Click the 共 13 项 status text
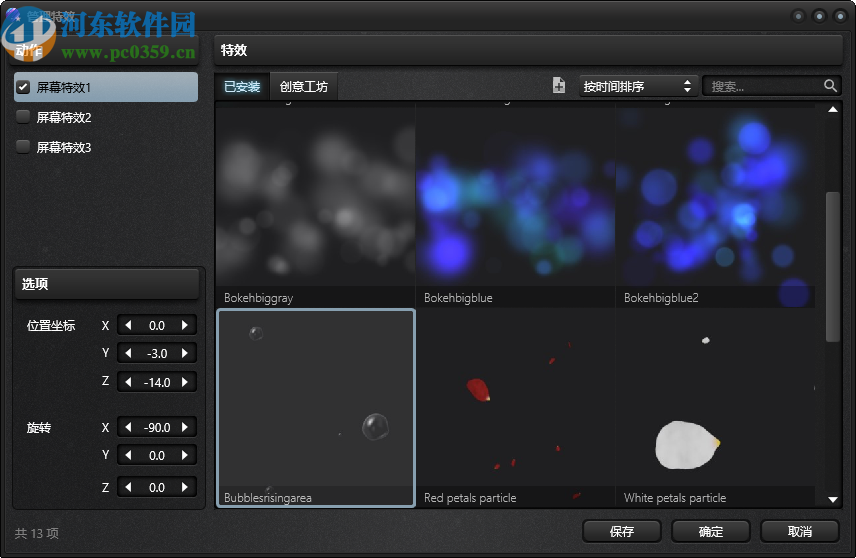Screen dimensions: 856x558 37,533
